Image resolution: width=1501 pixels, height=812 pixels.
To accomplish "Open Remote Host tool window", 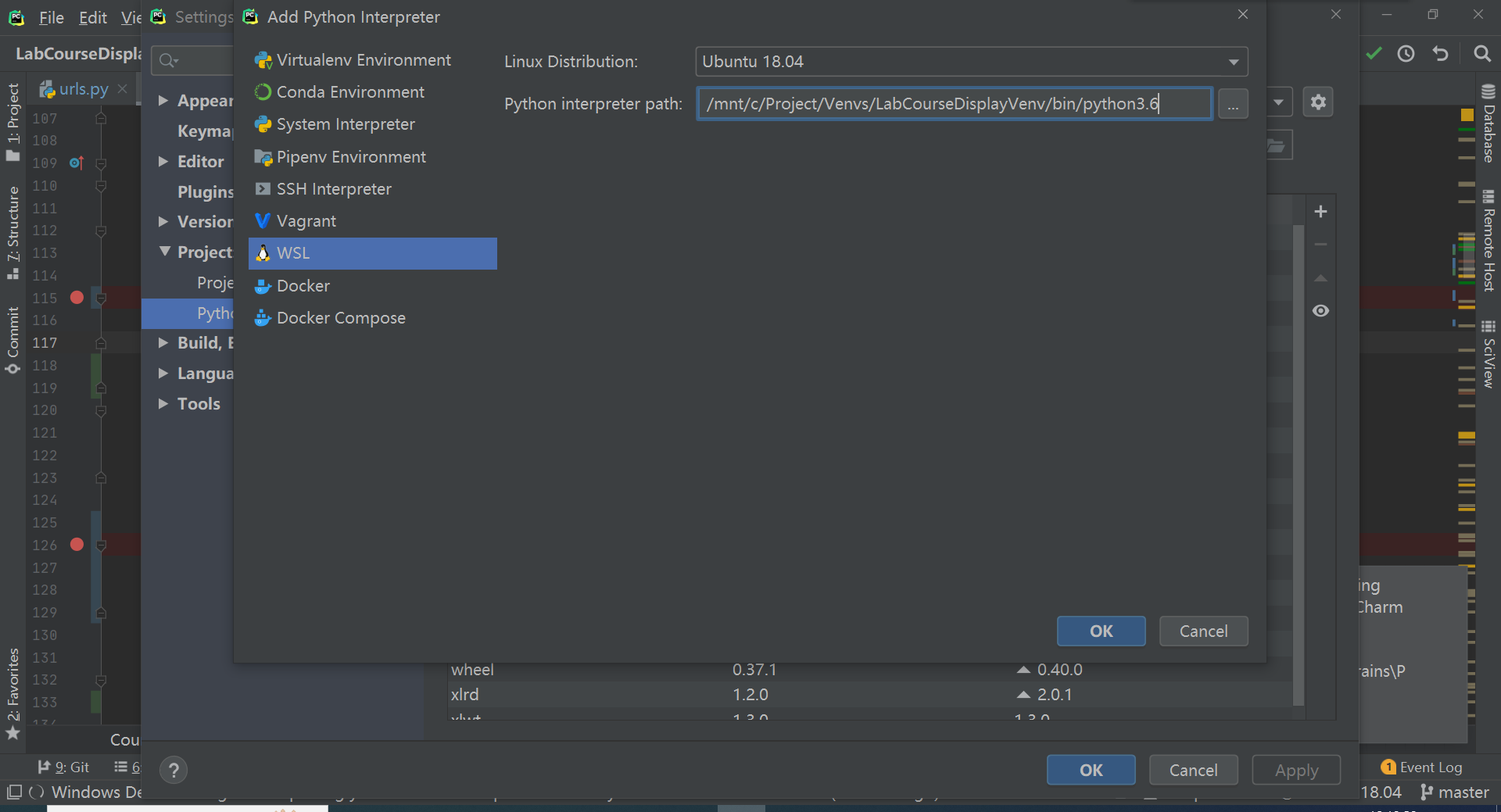I will tap(1488, 241).
